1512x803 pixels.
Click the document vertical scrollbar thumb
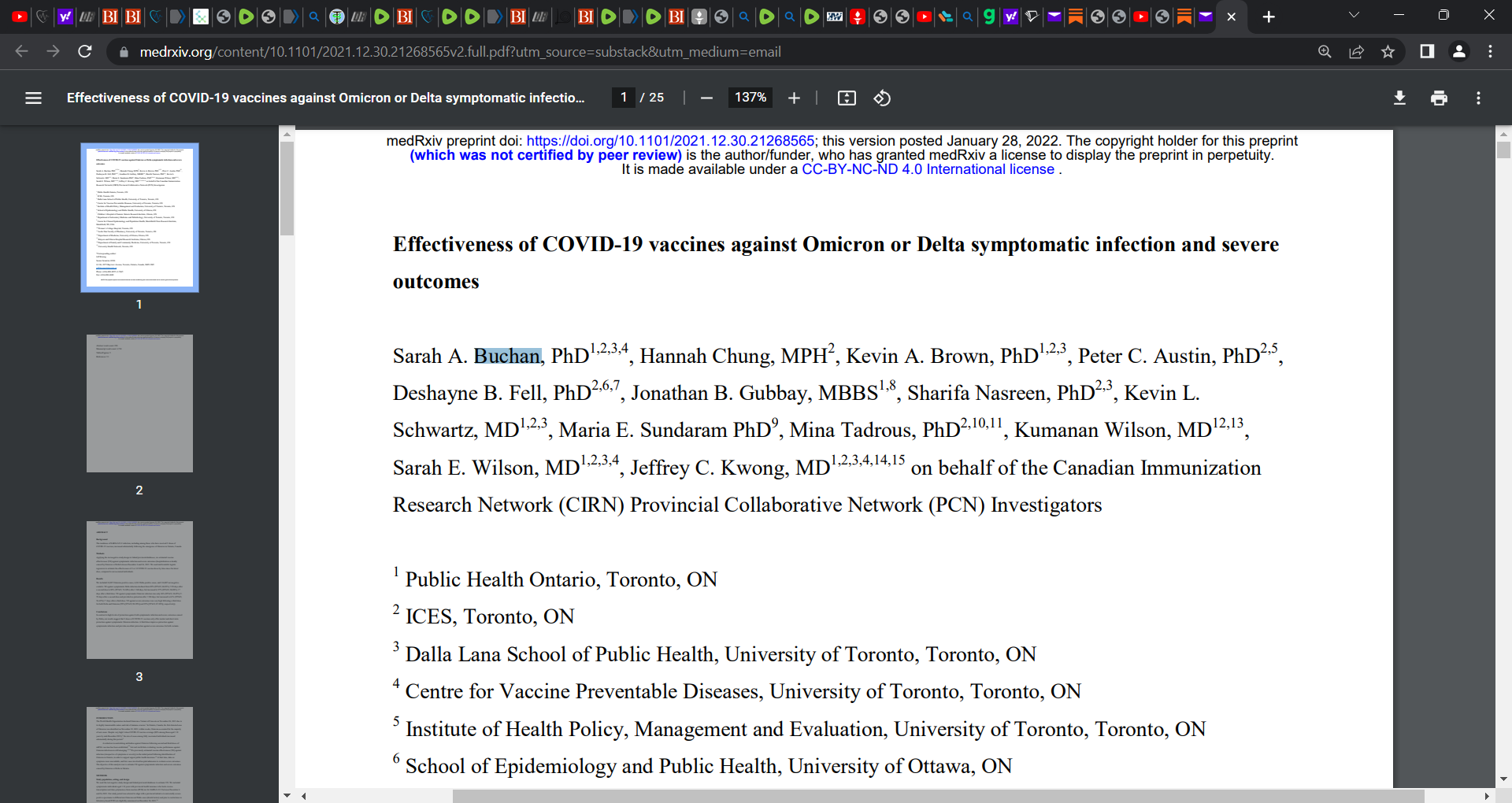pos(1503,150)
